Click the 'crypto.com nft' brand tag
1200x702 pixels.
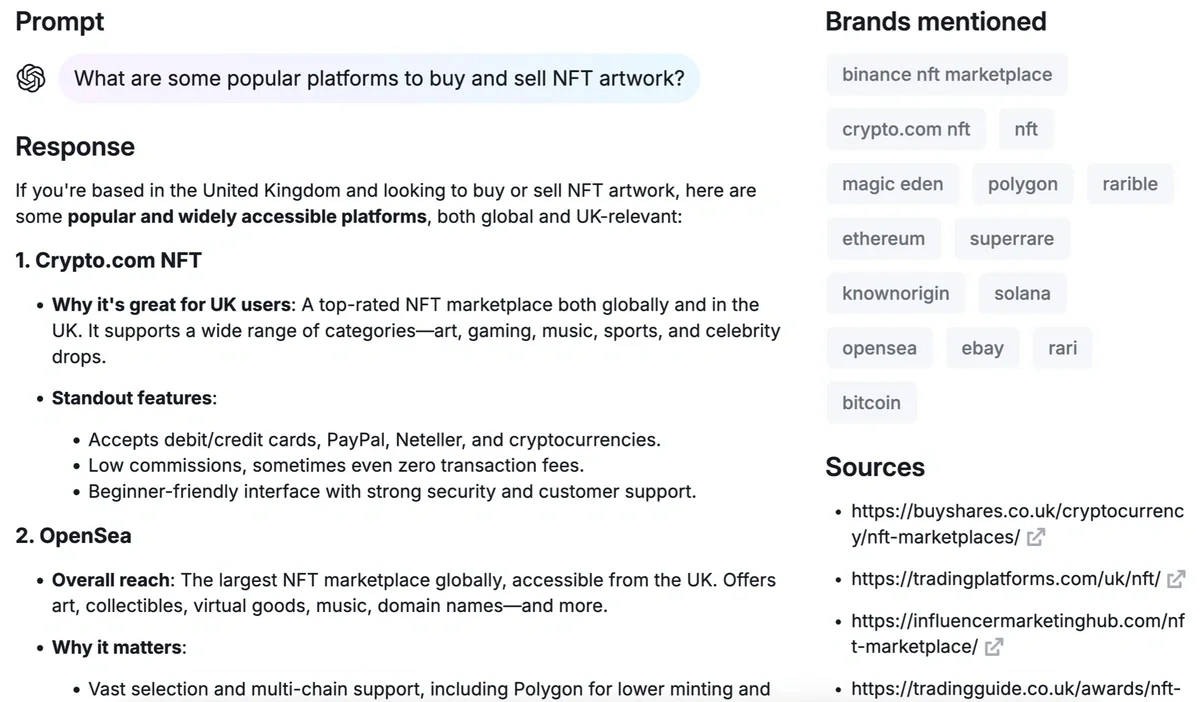[906, 129]
